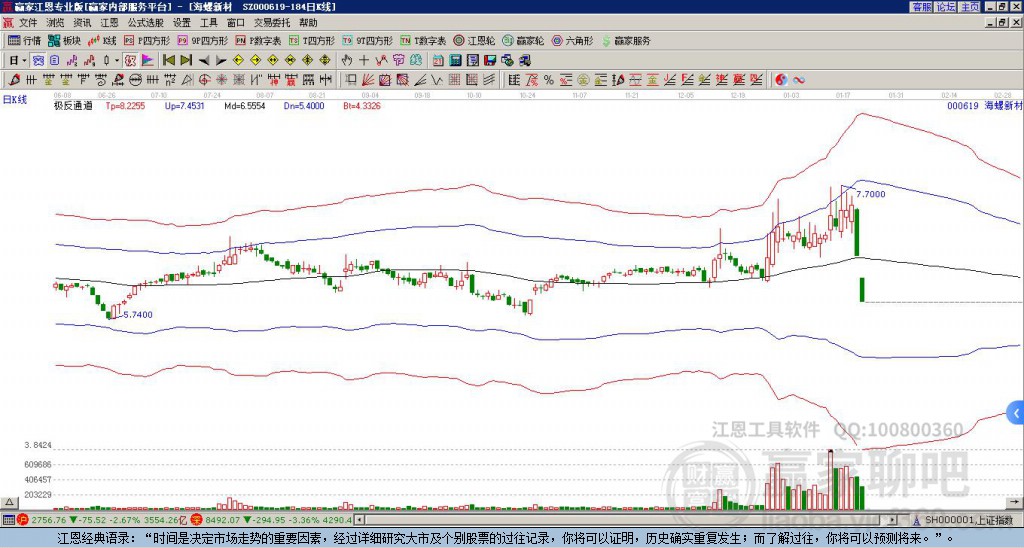Open the 江恩轮 tool
1024x548 pixels.
click(474, 40)
